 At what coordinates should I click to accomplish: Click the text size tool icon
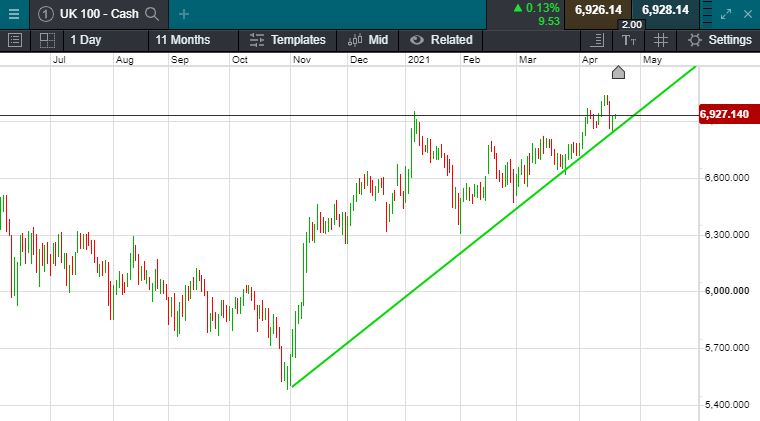click(628, 40)
